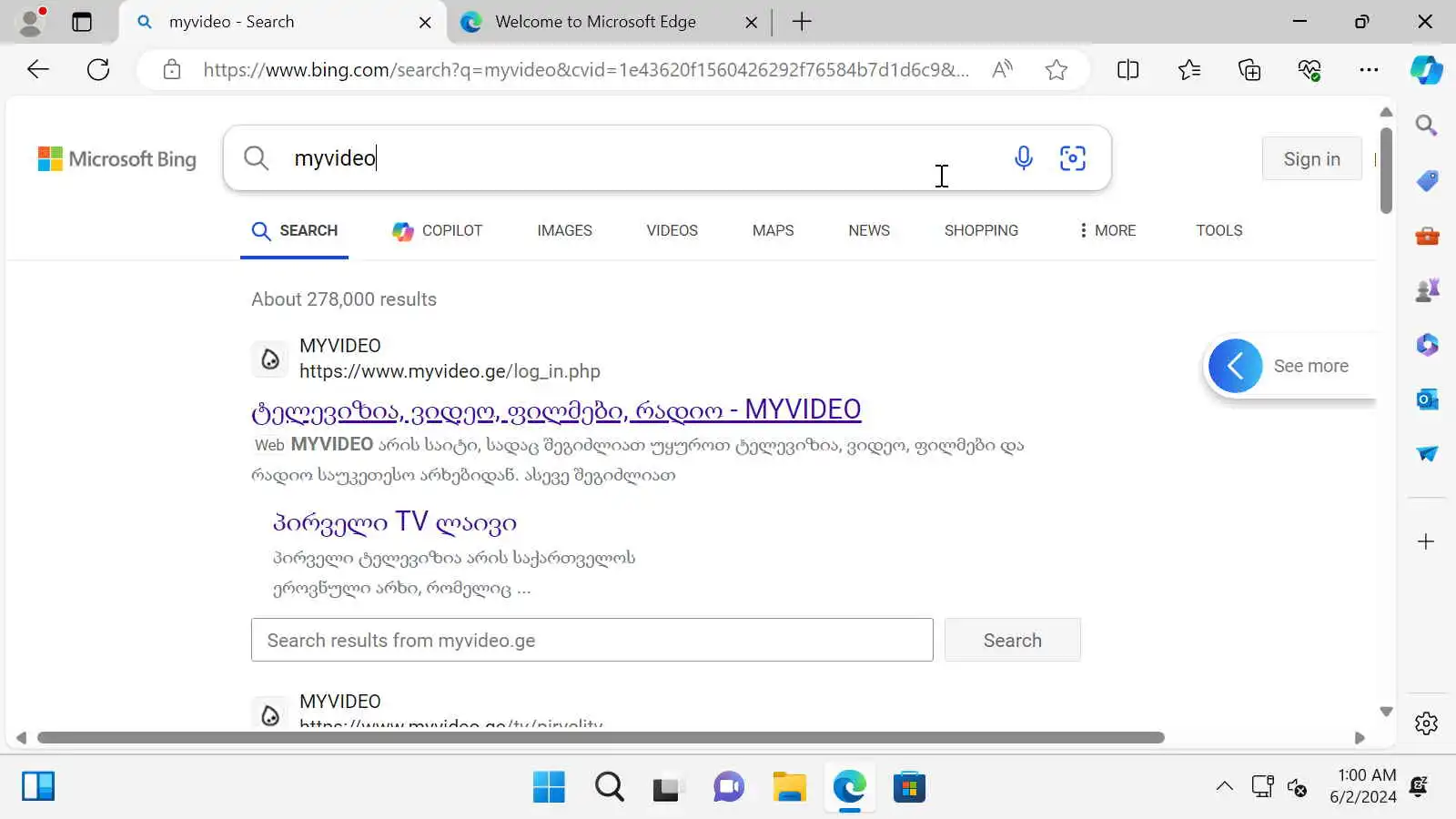
Task: Open the clock showing 1:00 AM 6/2/2024
Action: [x=1362, y=786]
